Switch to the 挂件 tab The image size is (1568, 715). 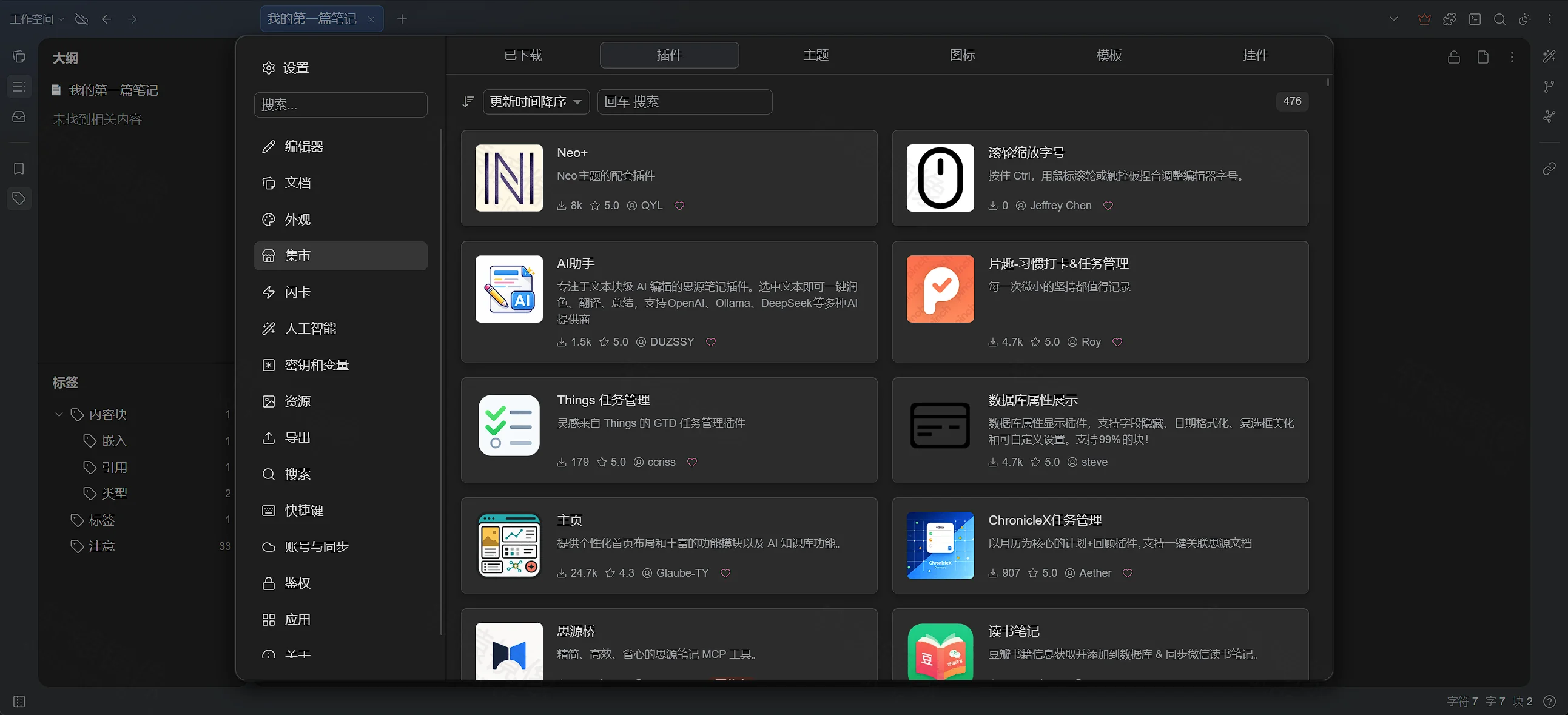(x=1255, y=55)
